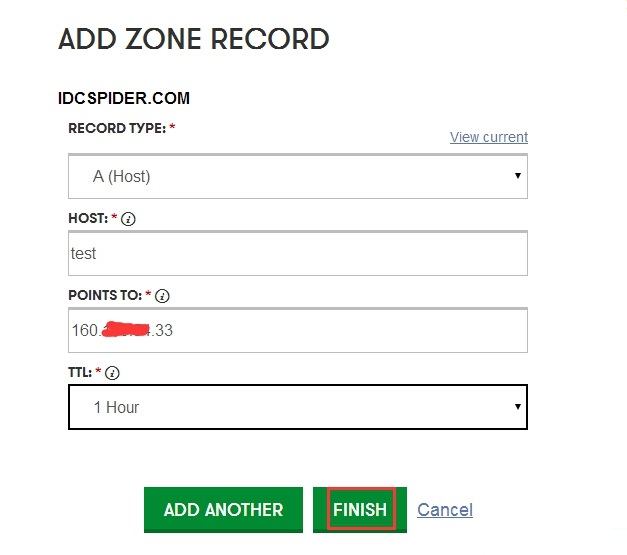The image size is (627, 555).
Task: Click the info icon next to HOST
Action: [128, 219]
